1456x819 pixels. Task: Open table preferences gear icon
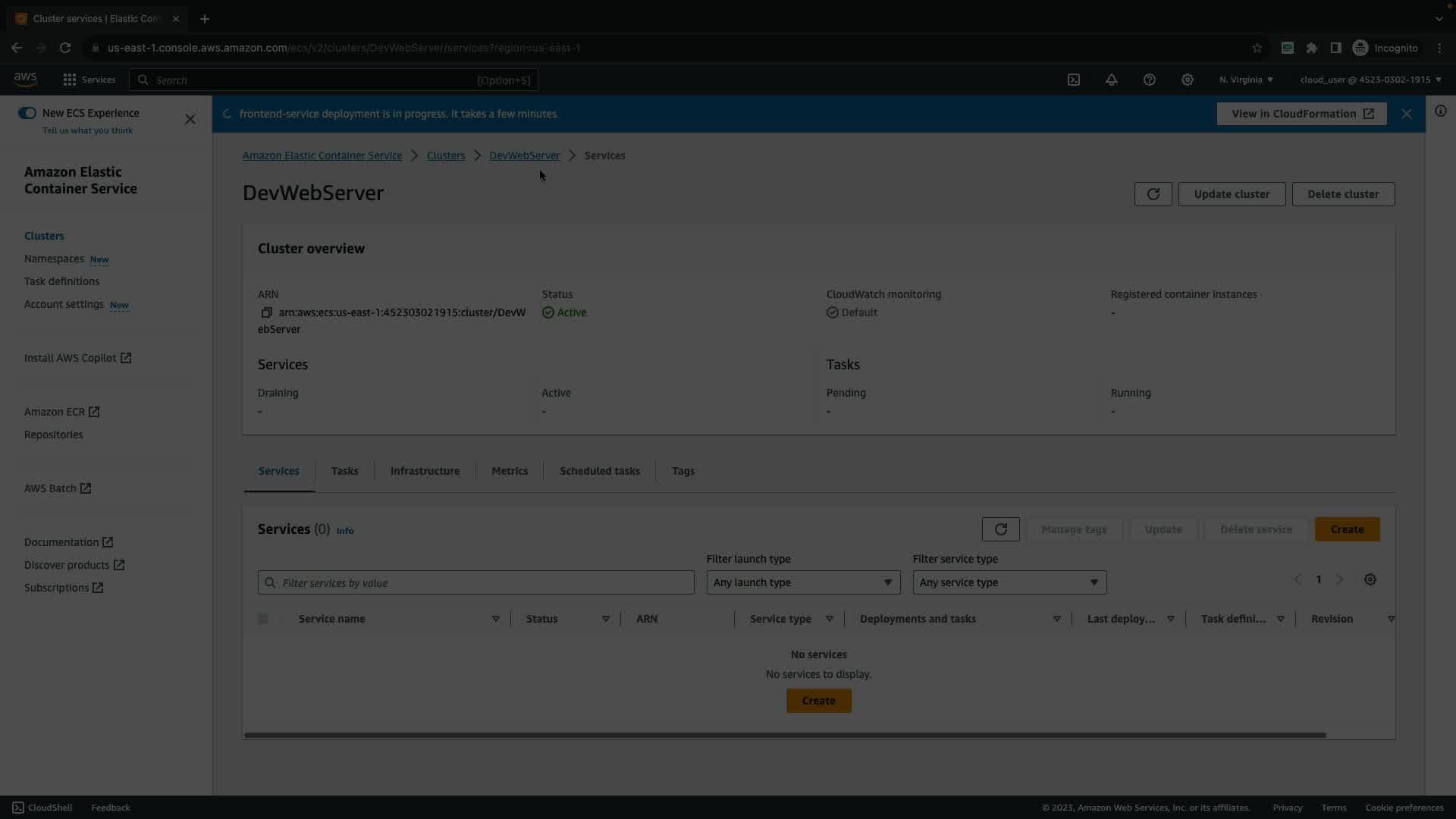click(1370, 579)
